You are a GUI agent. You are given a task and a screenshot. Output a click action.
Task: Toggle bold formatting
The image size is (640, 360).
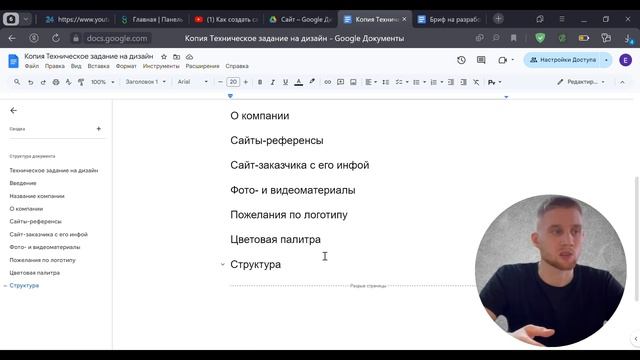click(260, 82)
